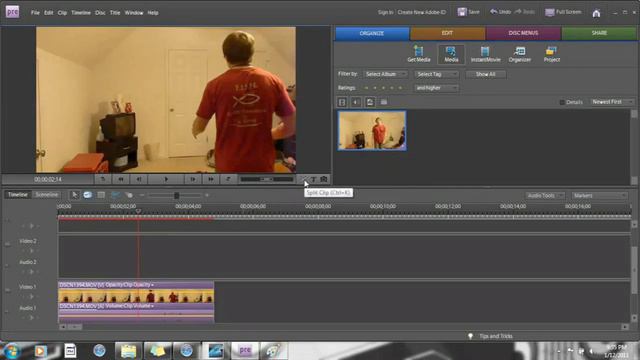The image size is (640, 360).
Task: Open the Audio Tools dropdown
Action: coord(545,196)
